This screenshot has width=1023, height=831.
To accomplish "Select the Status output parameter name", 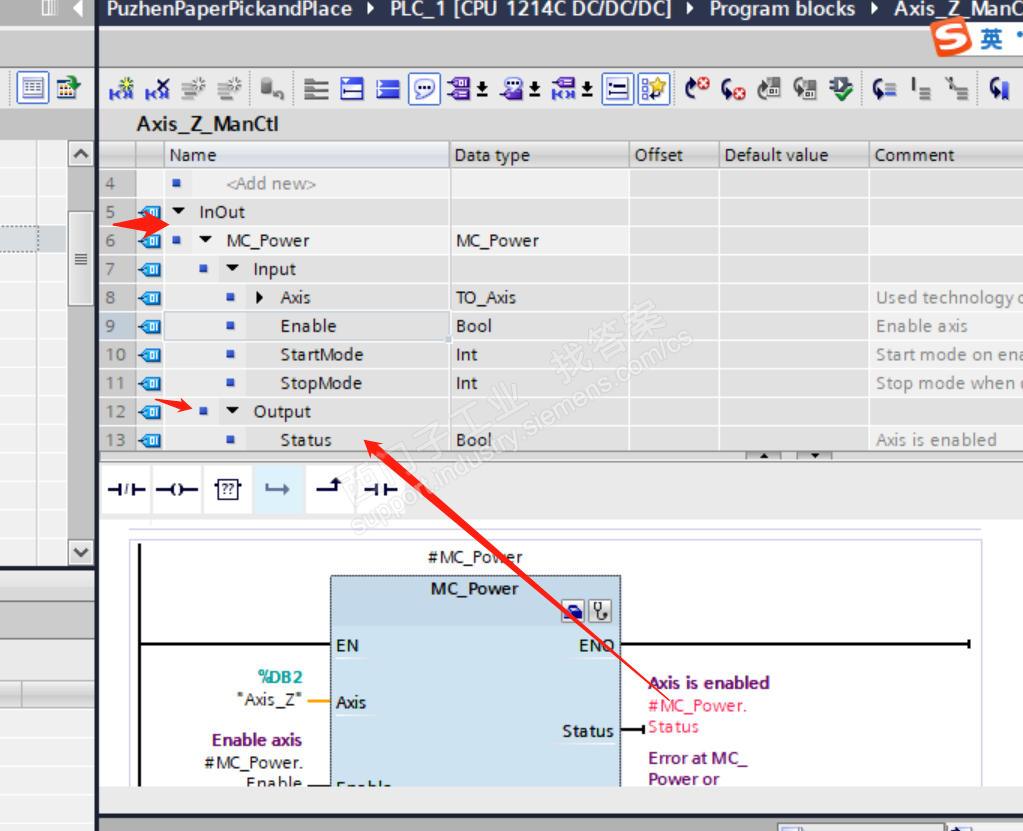I will coord(306,440).
